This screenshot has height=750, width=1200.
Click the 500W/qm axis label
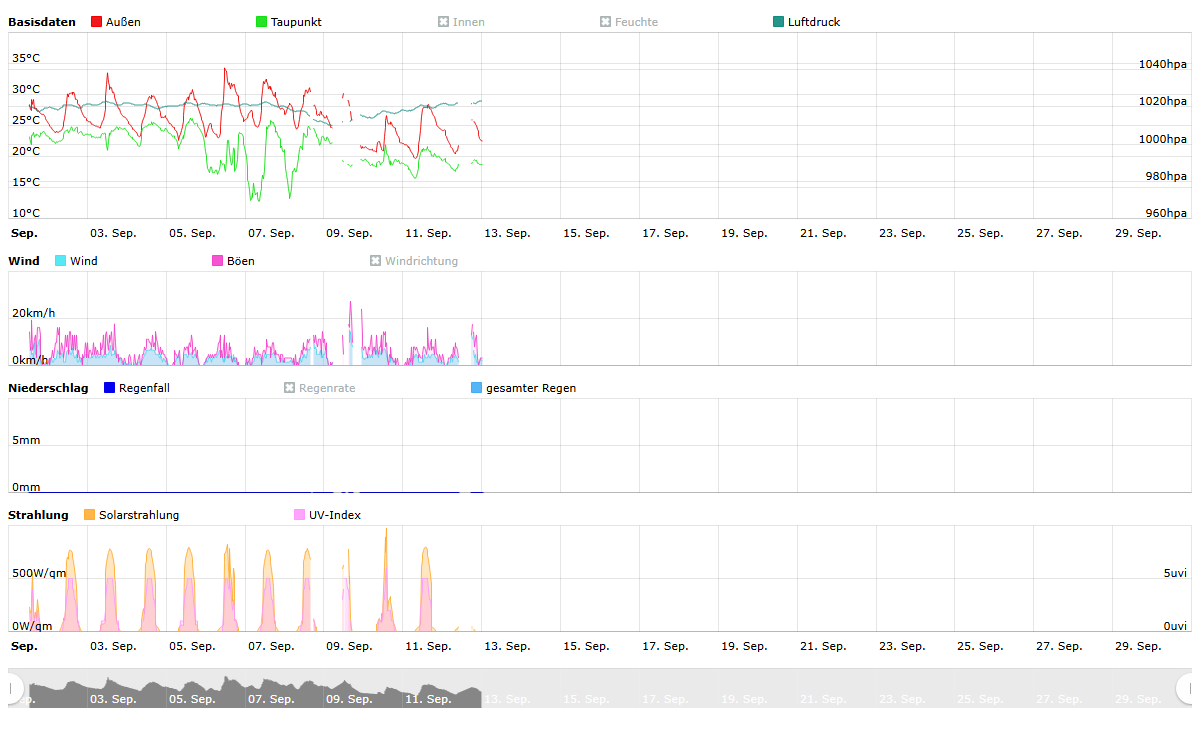[39, 573]
